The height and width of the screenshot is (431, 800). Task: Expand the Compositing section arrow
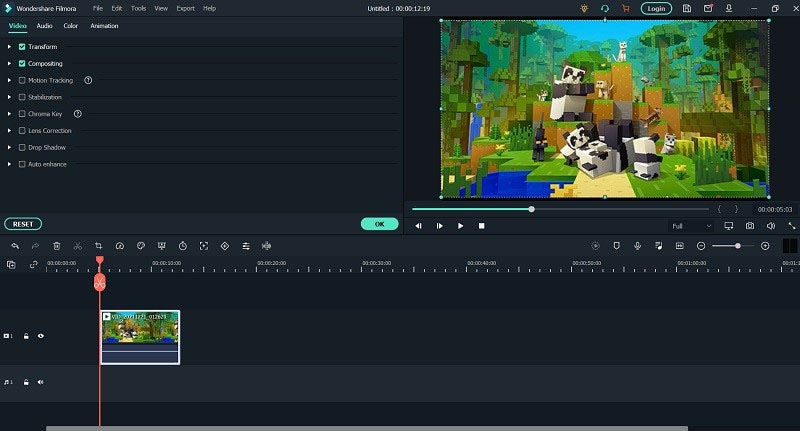(x=9, y=63)
